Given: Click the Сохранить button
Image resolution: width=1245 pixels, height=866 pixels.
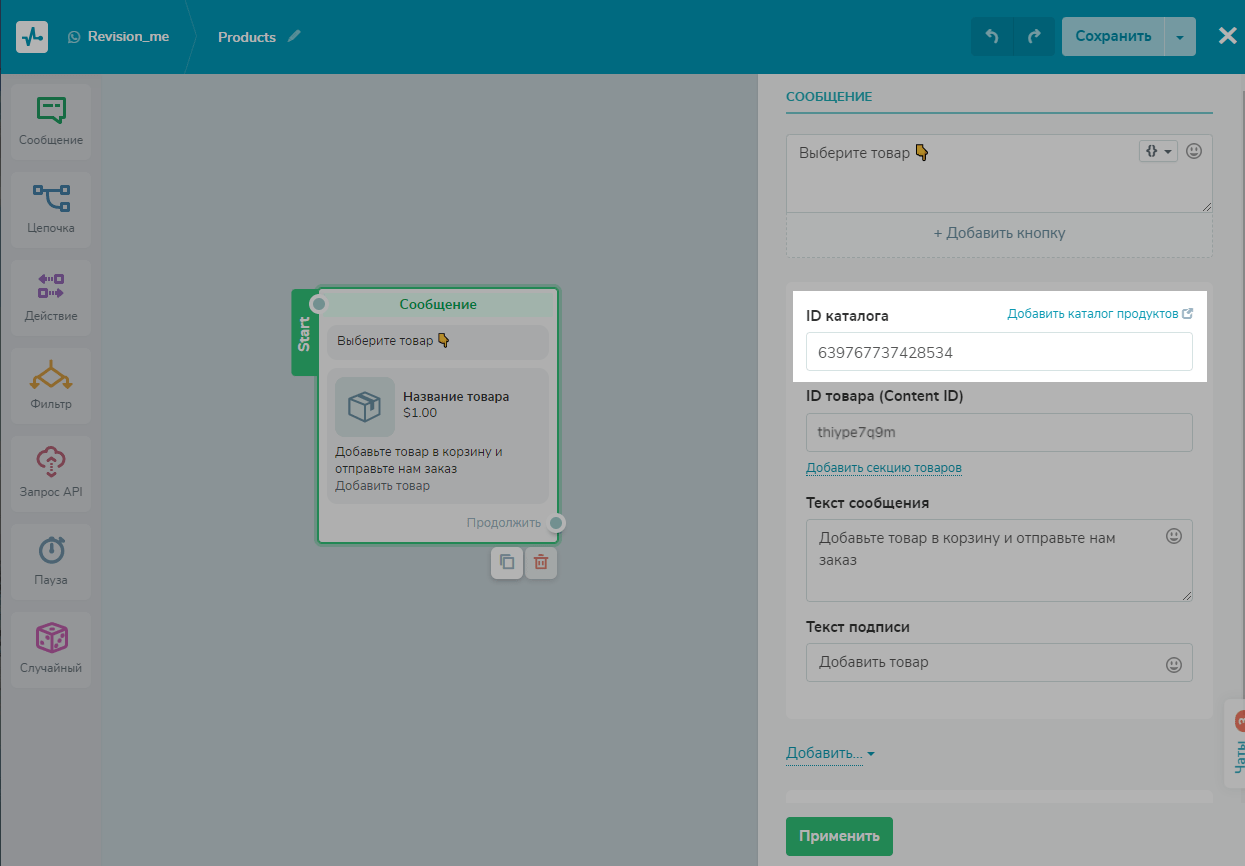Looking at the screenshot, I should pyautogui.click(x=1113, y=37).
